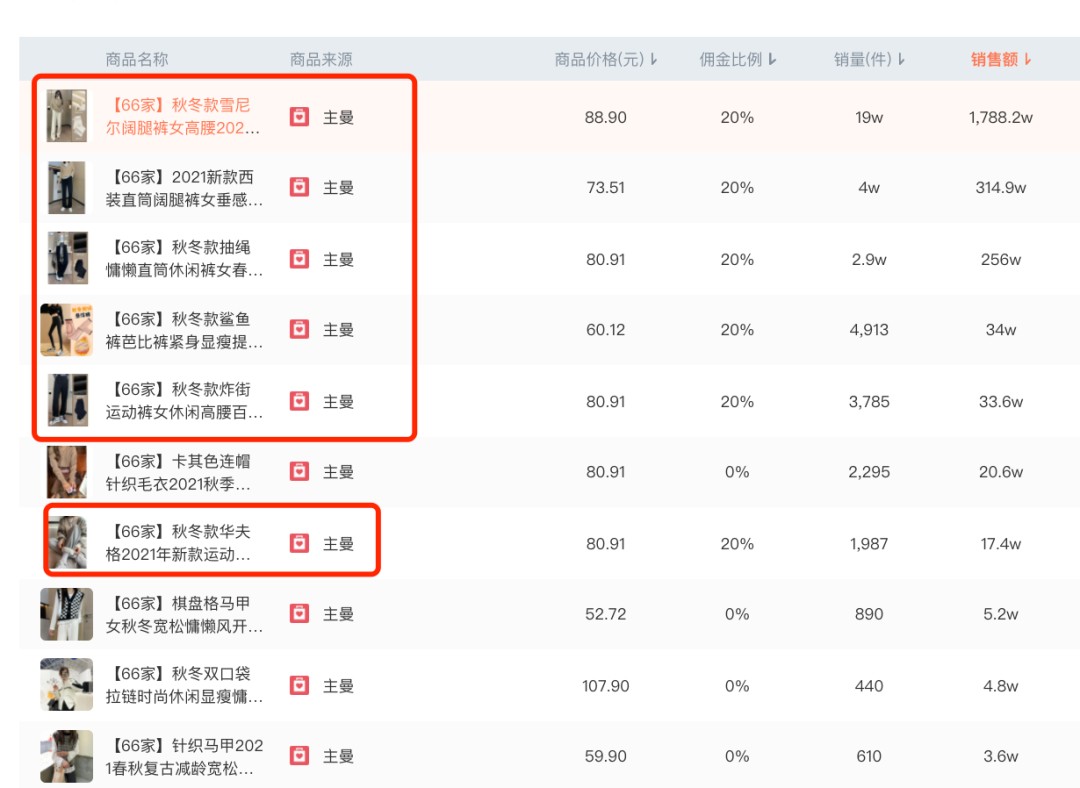Select price value 107.90
The image size is (1080, 788).
tap(605, 686)
